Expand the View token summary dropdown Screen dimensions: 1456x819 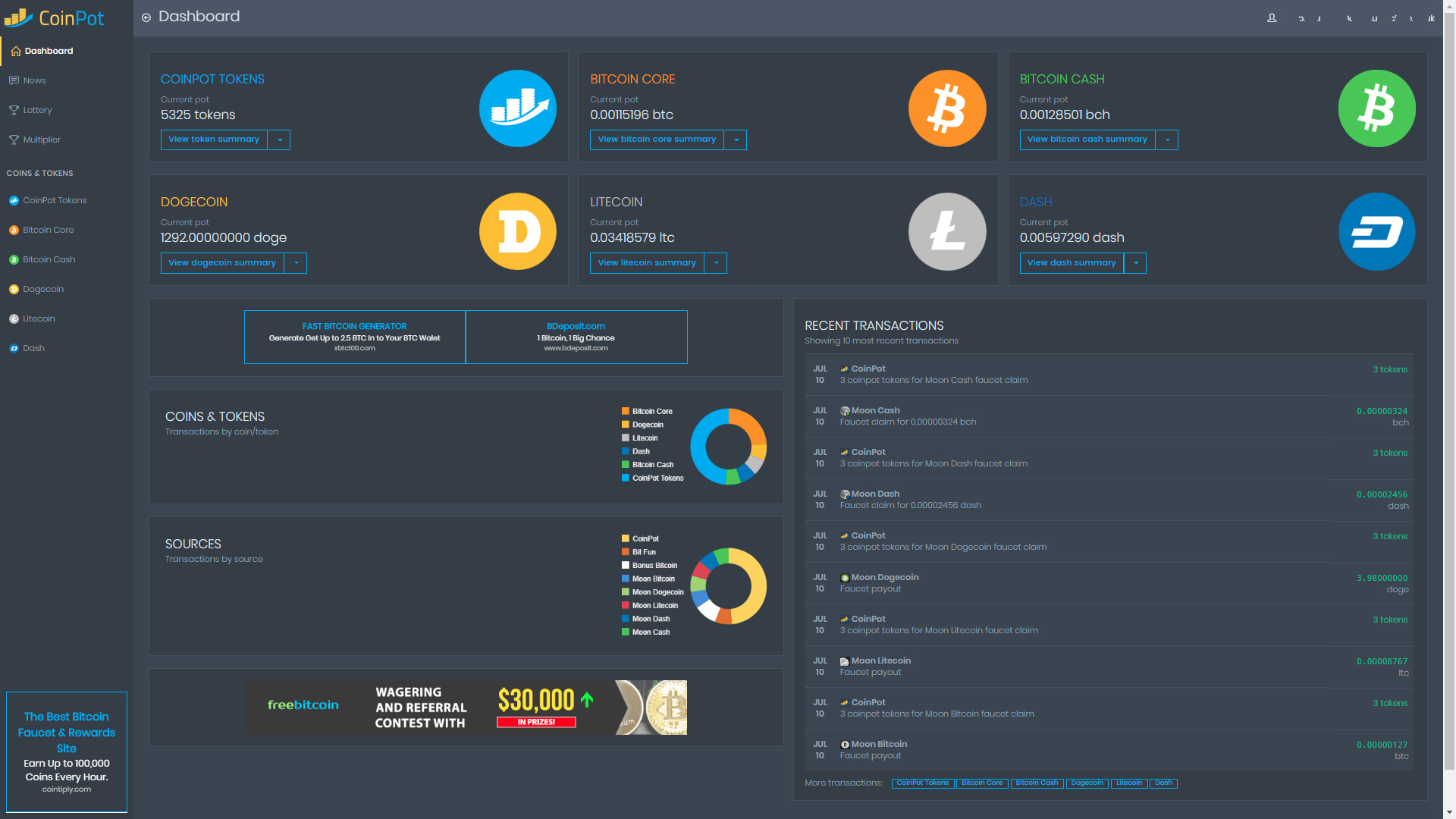tap(280, 139)
